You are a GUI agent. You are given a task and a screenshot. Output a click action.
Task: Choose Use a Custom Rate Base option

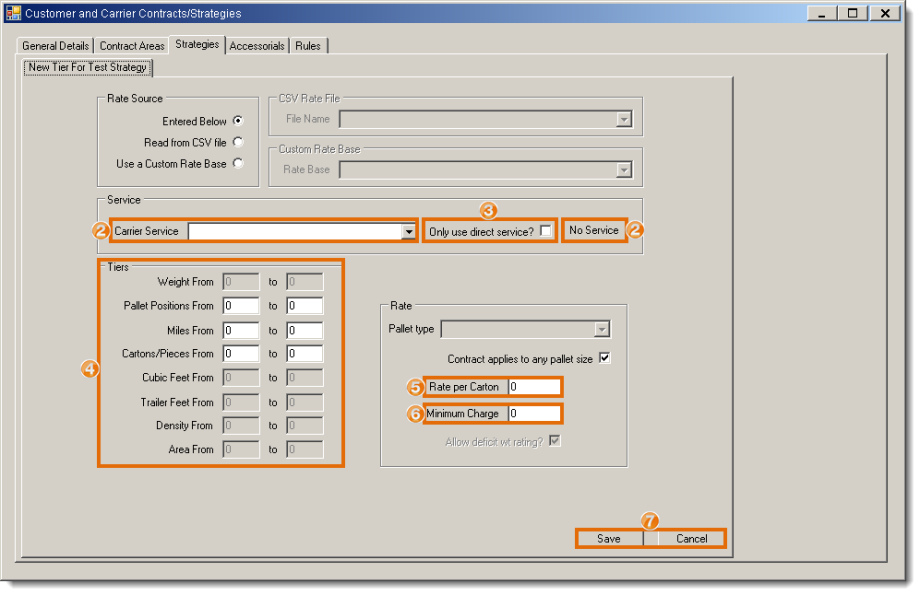click(x=238, y=163)
